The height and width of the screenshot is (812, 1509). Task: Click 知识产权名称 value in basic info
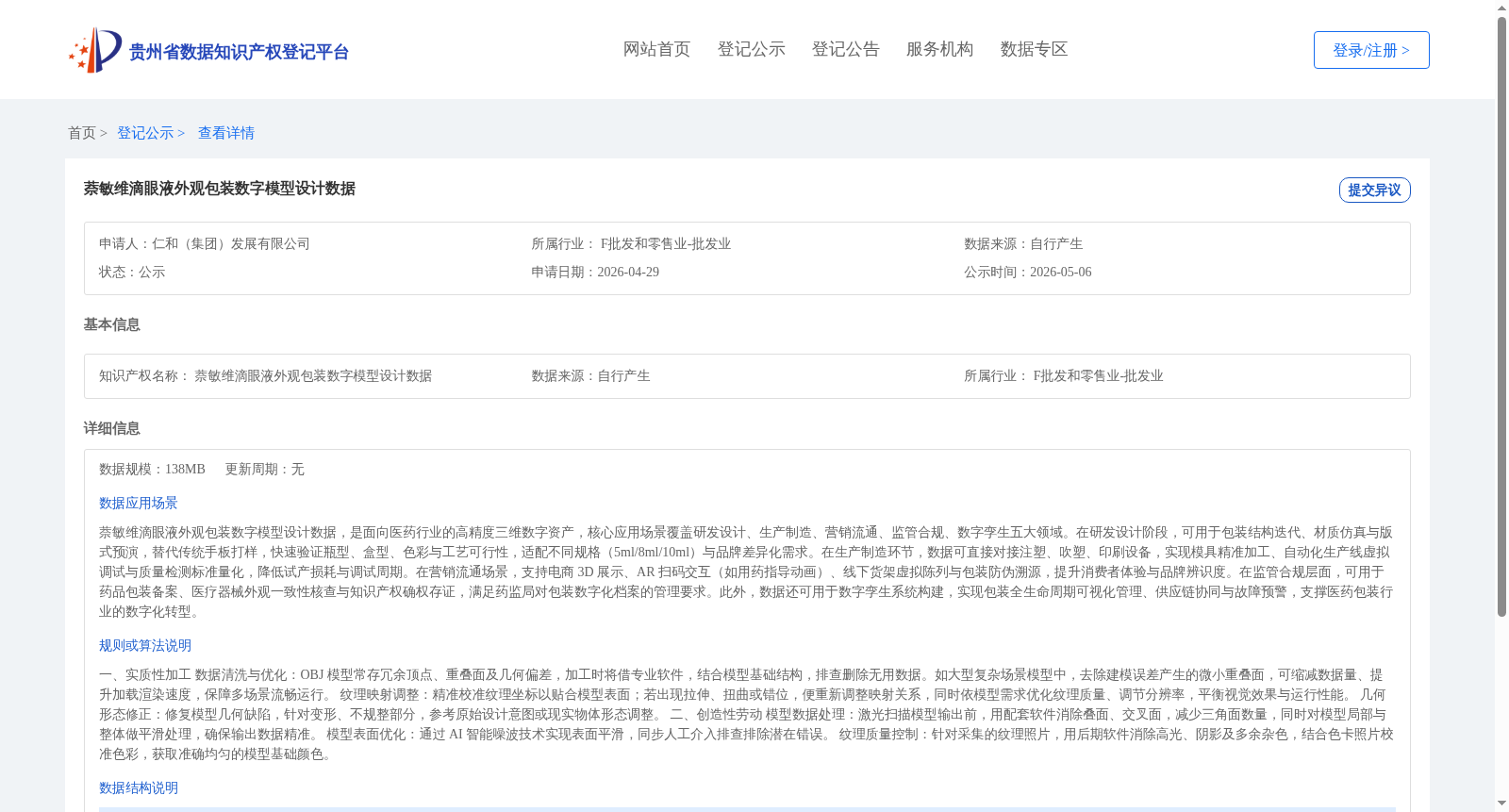pos(313,375)
